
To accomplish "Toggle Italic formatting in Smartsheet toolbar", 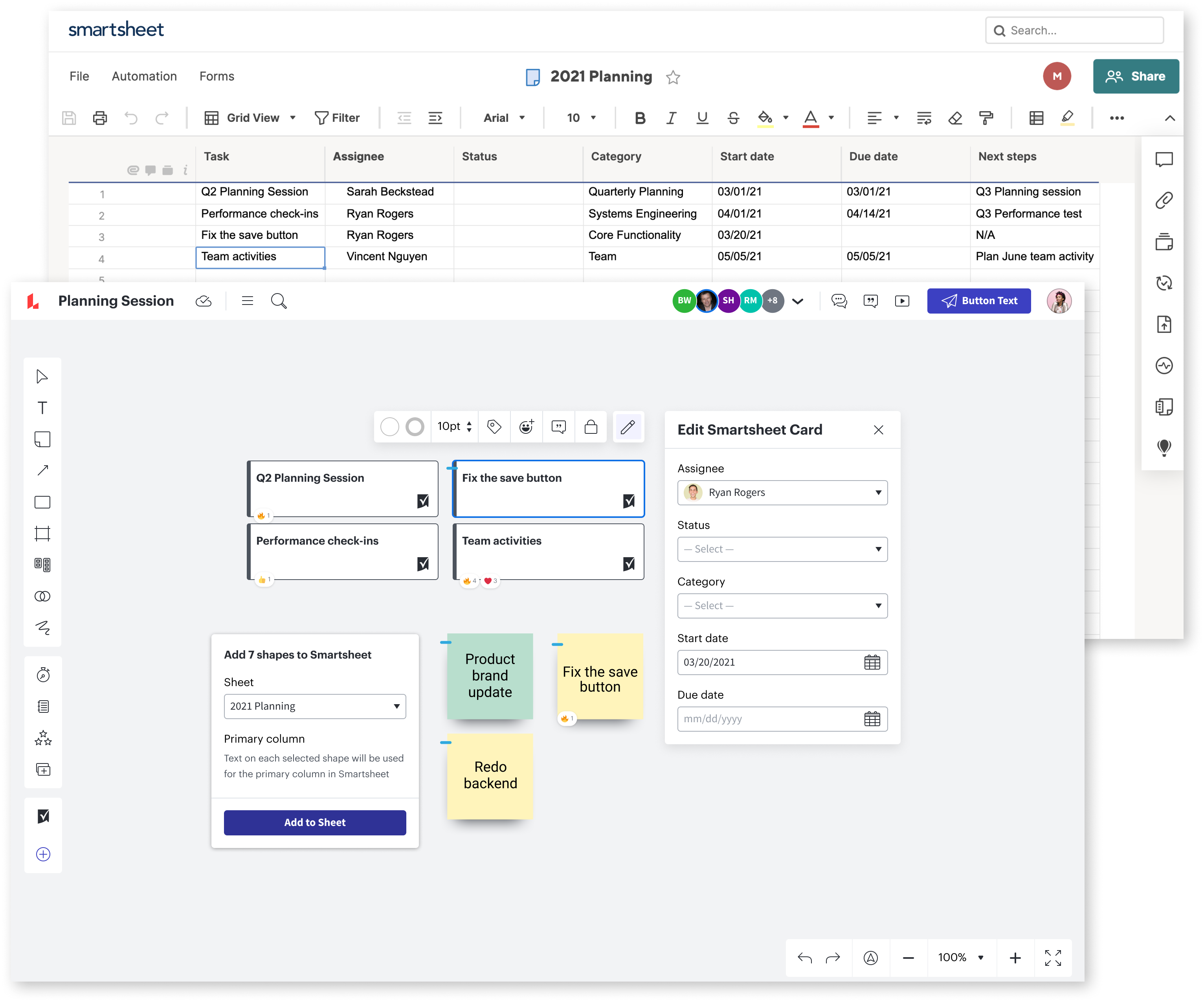I will pos(671,118).
